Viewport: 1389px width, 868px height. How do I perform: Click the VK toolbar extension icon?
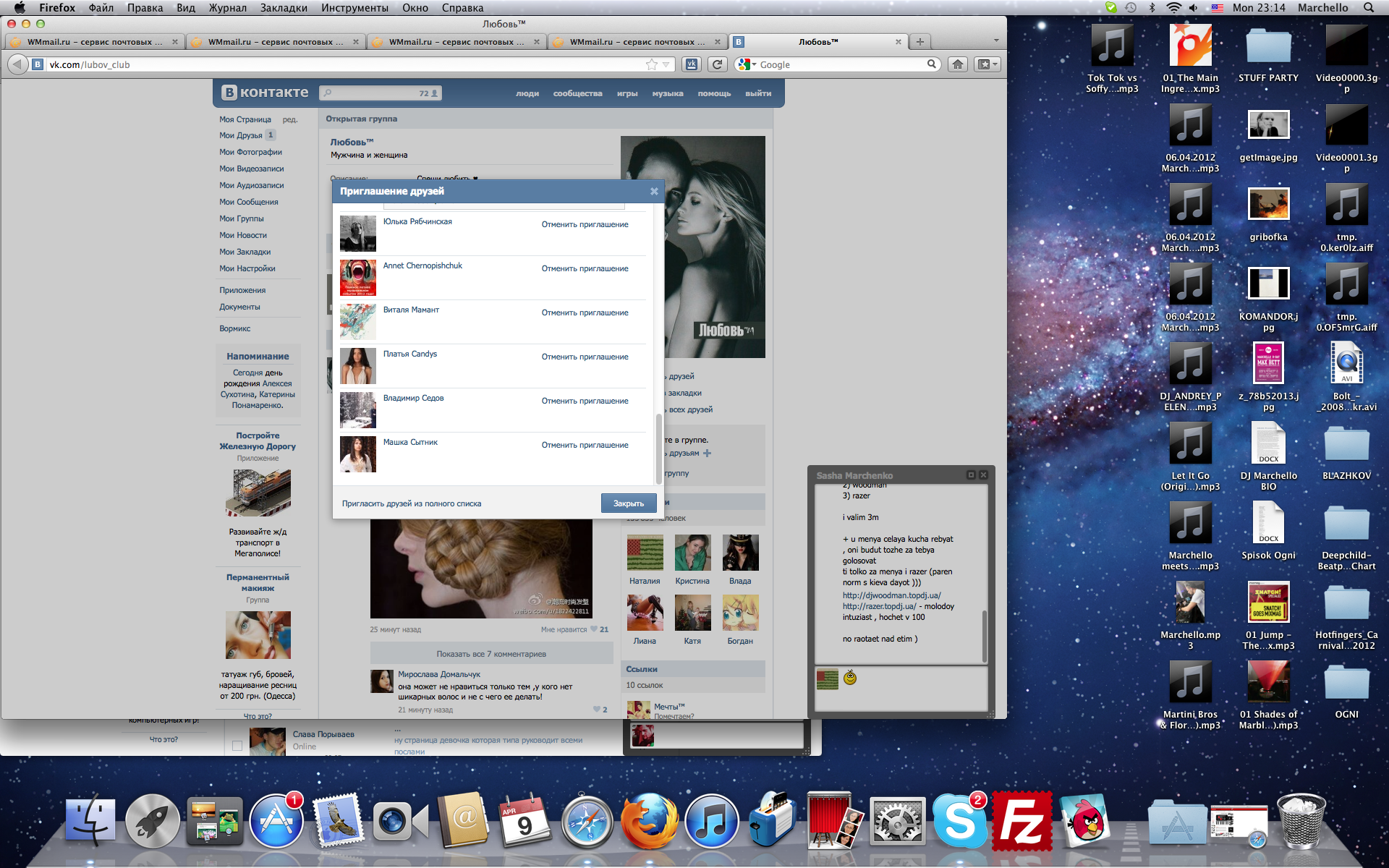pyautogui.click(x=692, y=64)
